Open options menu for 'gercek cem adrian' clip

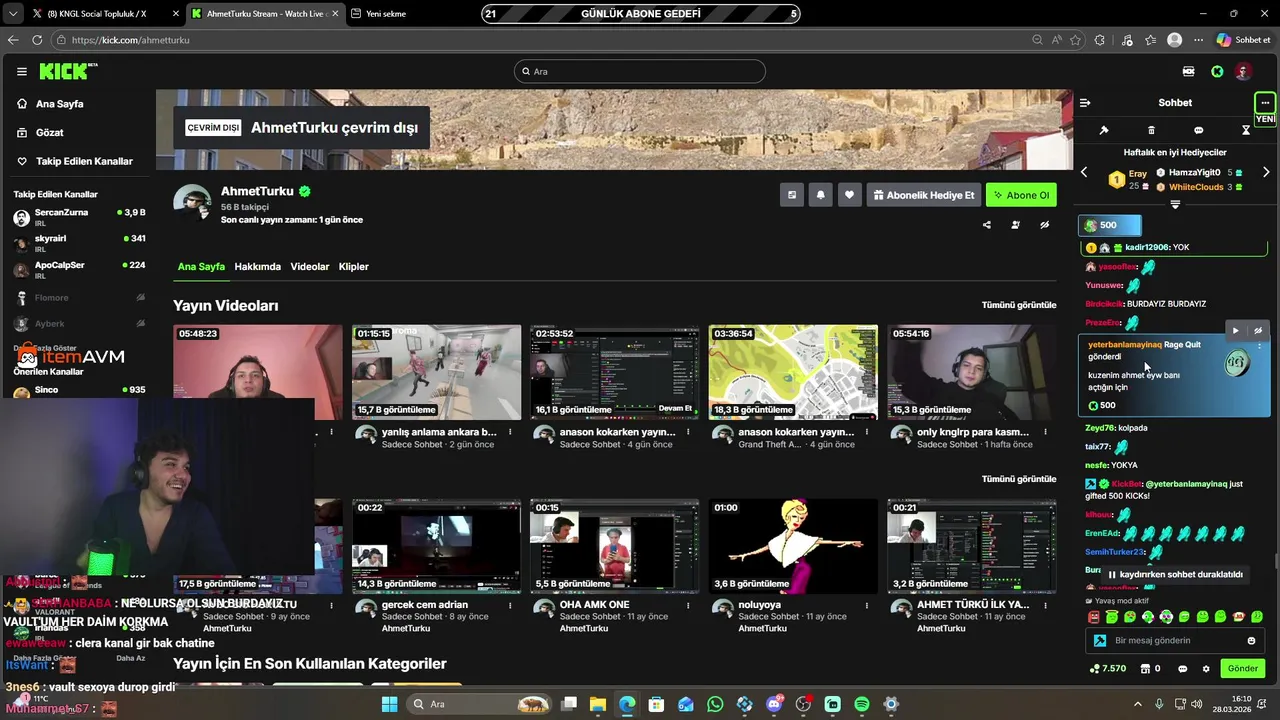click(510, 605)
